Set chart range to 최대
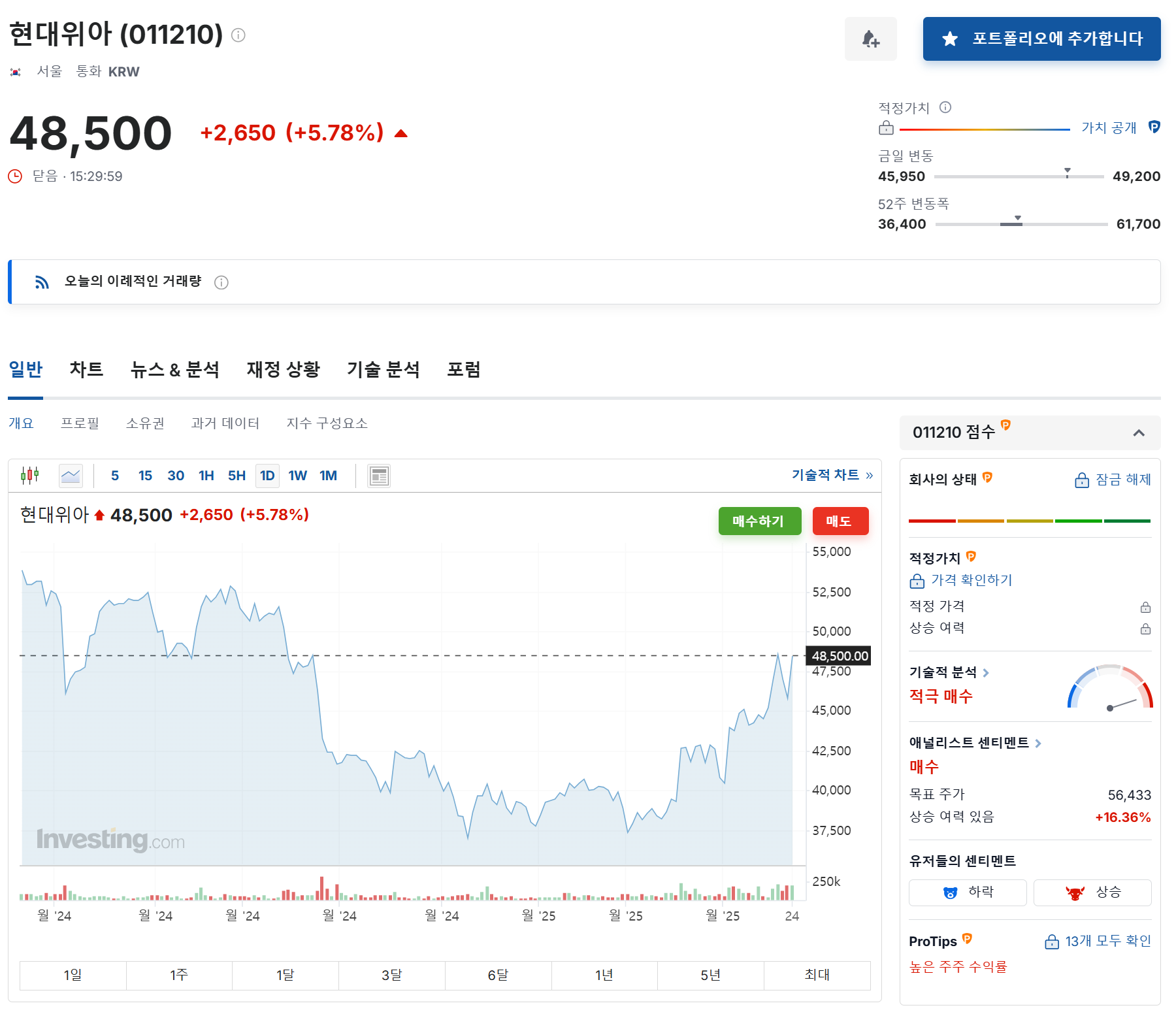 tap(817, 975)
